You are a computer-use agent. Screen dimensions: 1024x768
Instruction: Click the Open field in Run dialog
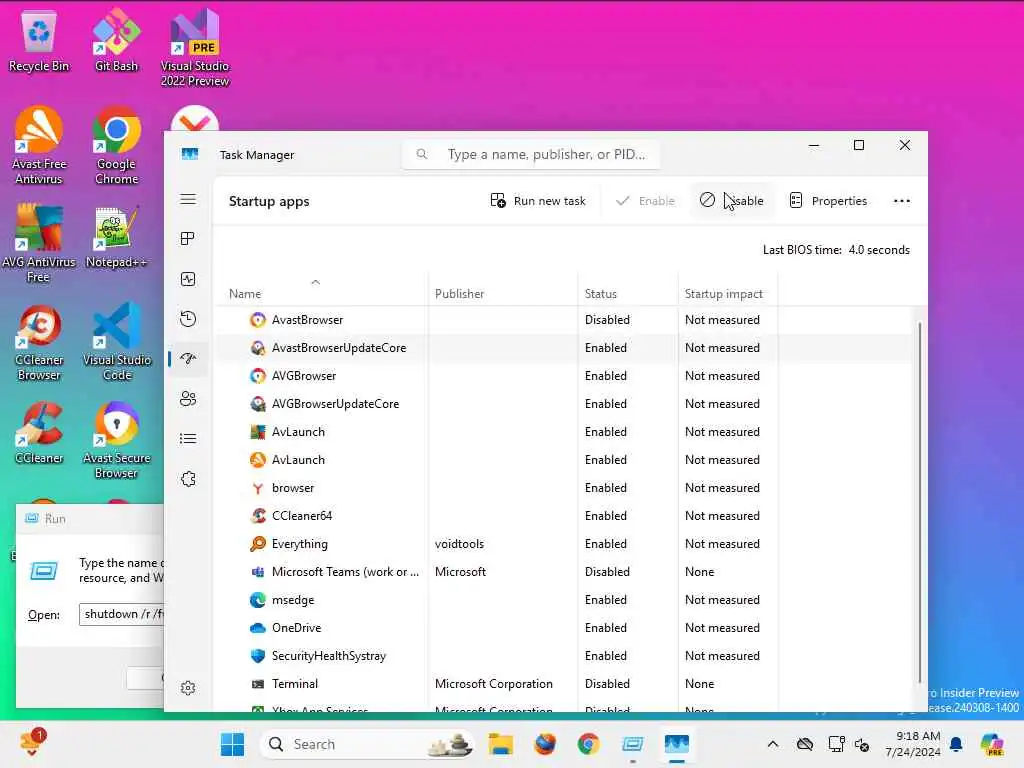tap(121, 614)
